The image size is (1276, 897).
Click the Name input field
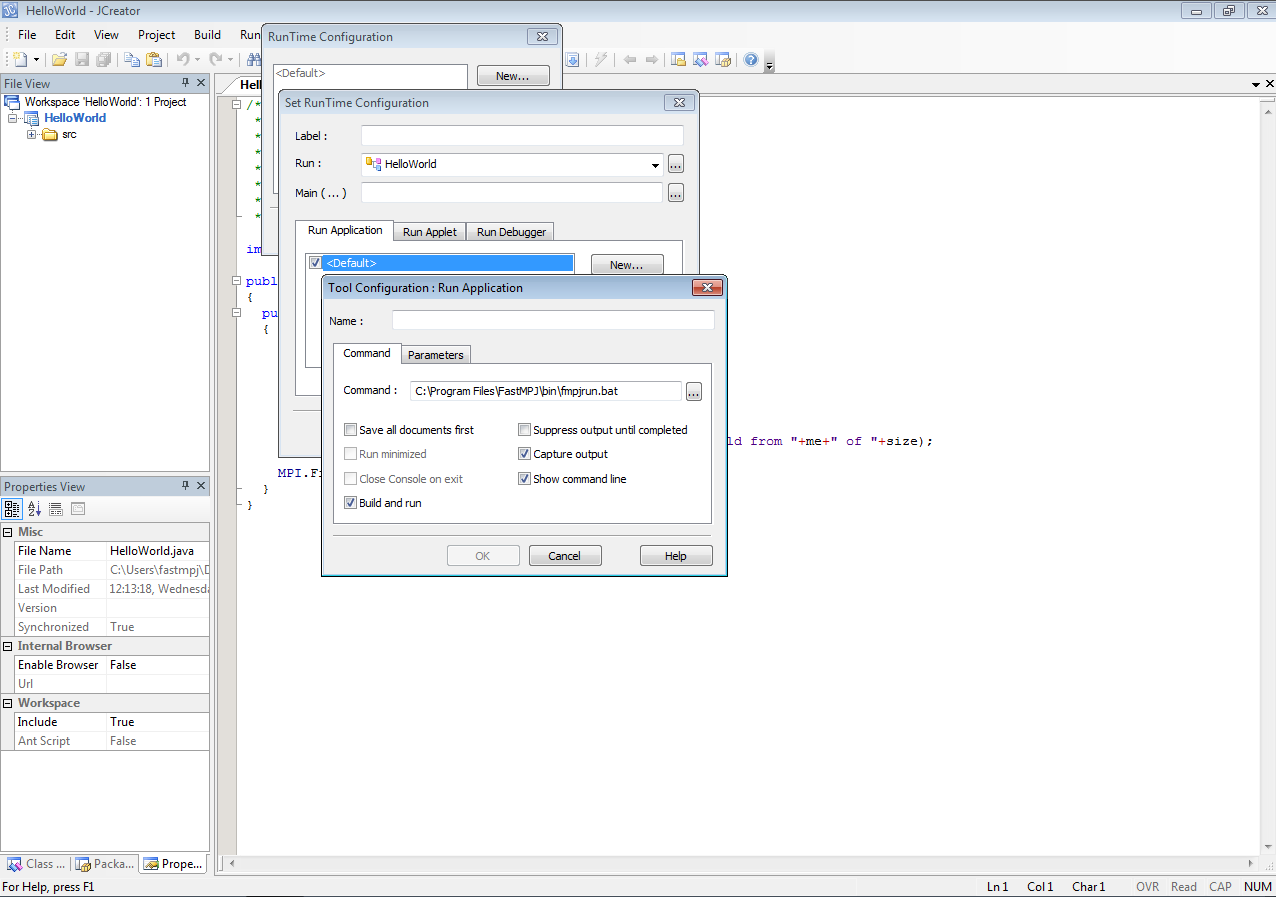[x=553, y=320]
